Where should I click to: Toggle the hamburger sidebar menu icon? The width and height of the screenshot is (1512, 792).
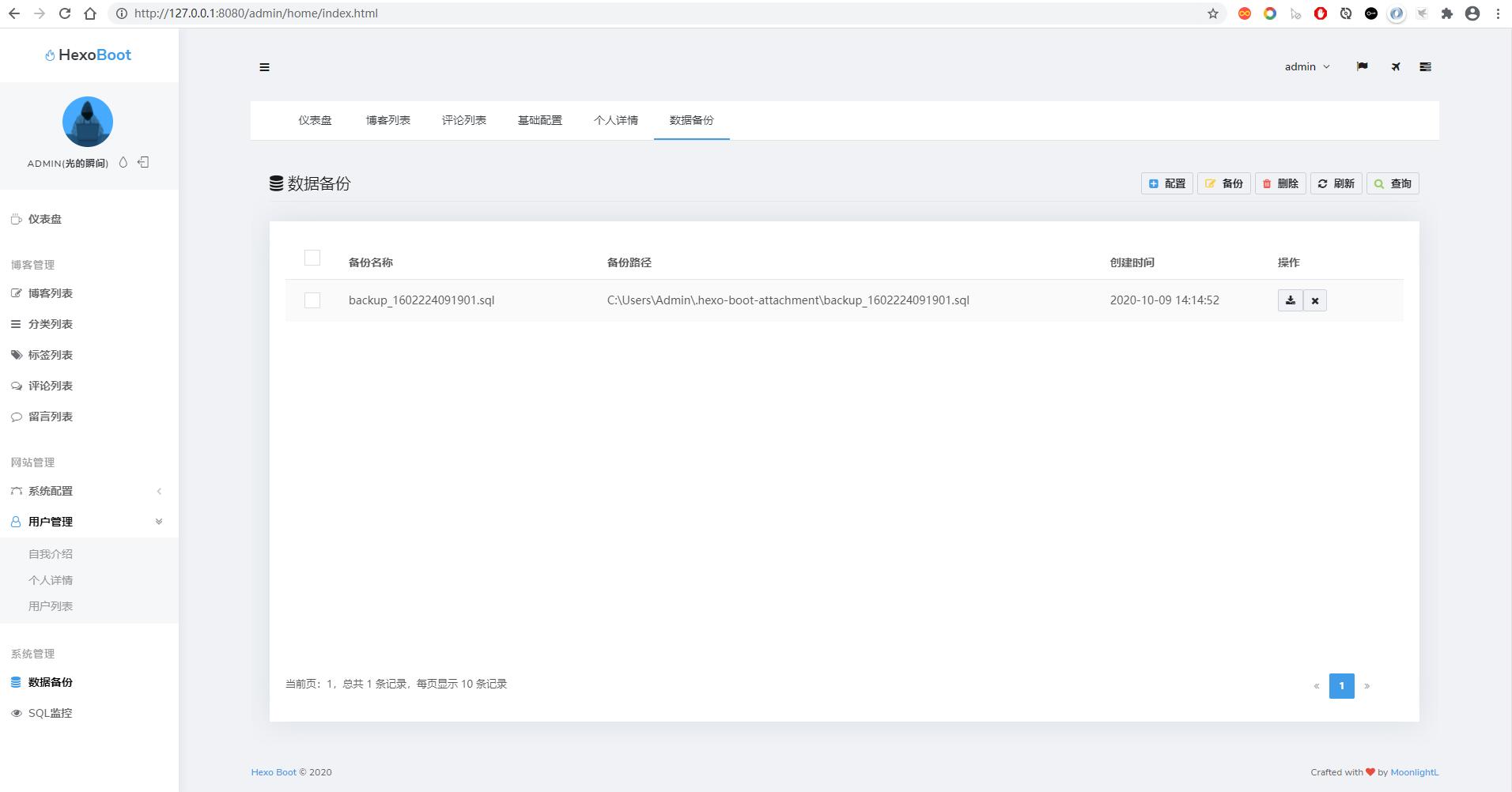coord(264,67)
